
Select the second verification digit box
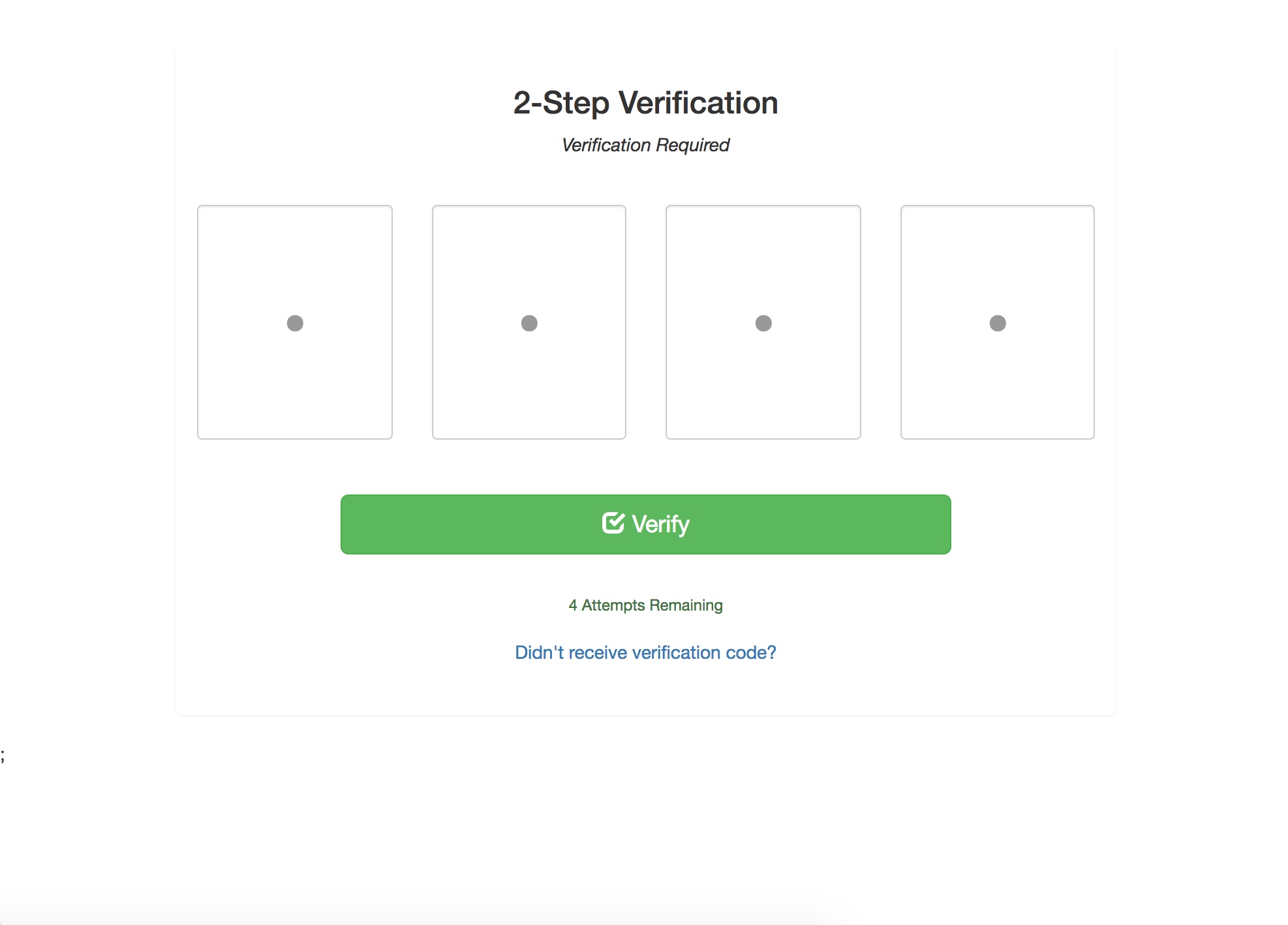point(529,322)
